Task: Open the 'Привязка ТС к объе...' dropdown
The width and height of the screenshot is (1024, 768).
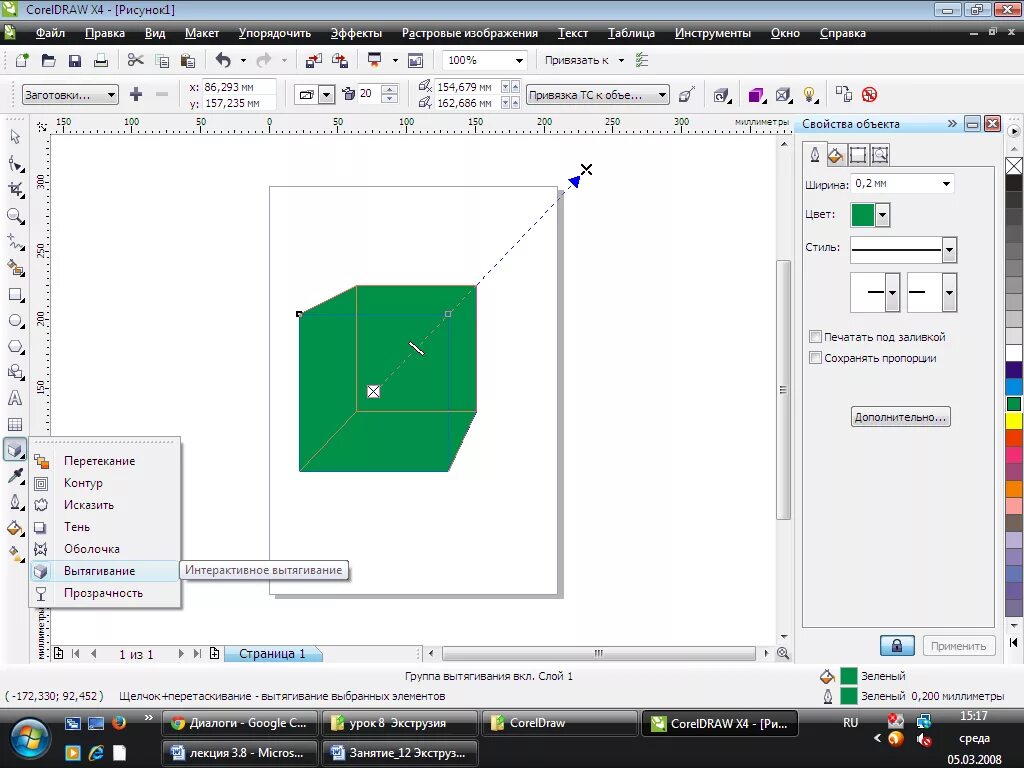Action: 662,95
